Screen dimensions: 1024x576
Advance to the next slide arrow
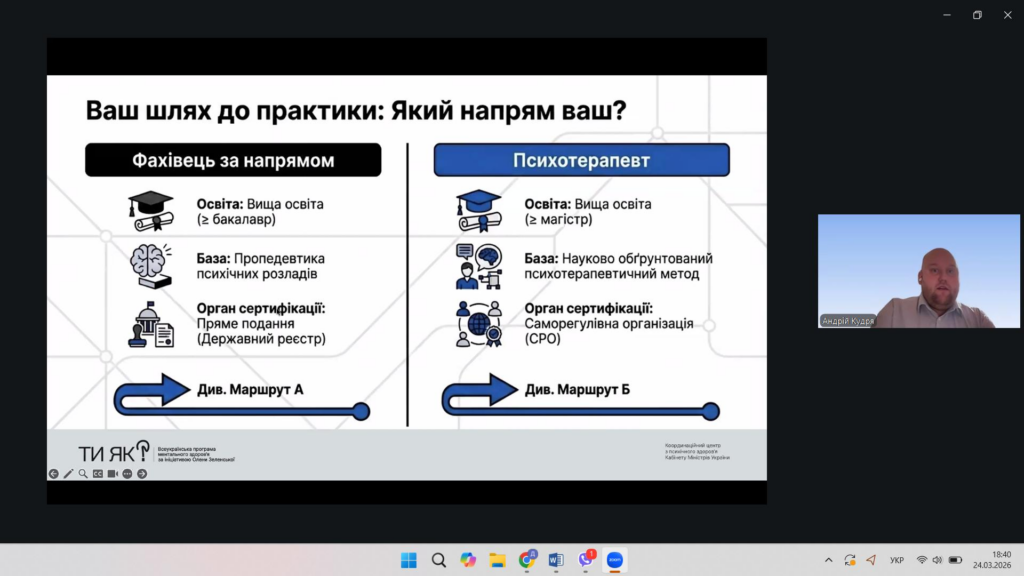click(142, 474)
